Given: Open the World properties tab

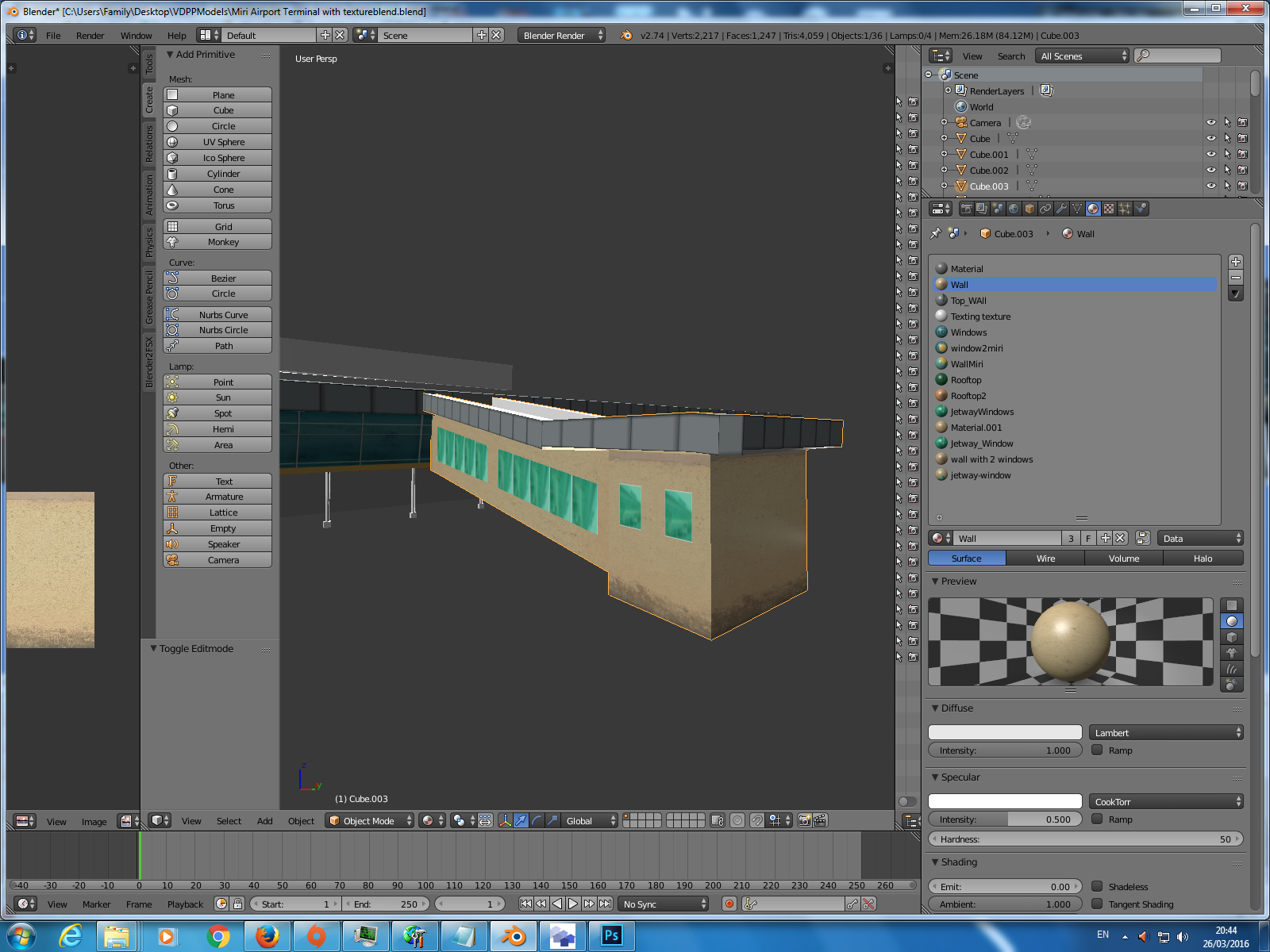Looking at the screenshot, I should (1014, 208).
